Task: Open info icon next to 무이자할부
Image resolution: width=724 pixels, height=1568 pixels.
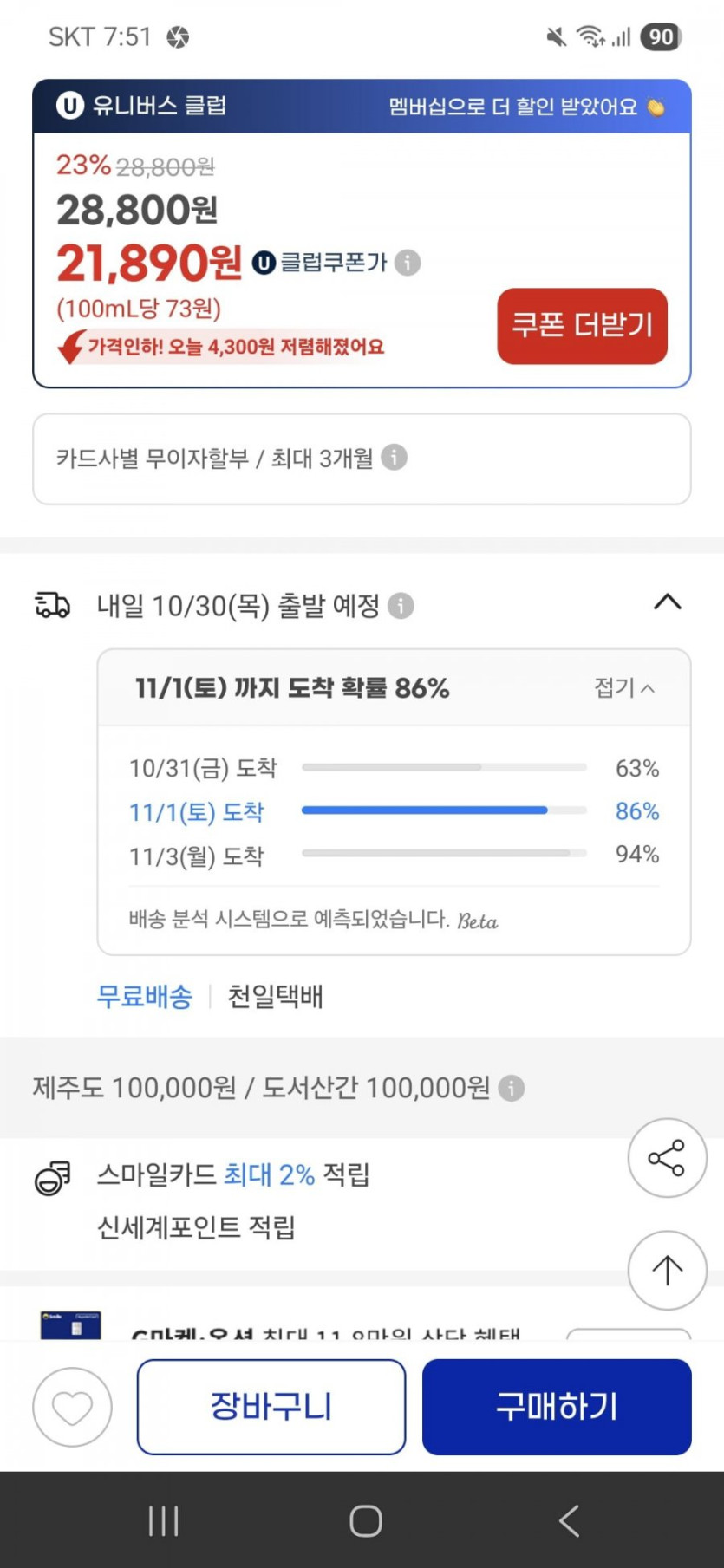Action: pyautogui.click(x=394, y=457)
